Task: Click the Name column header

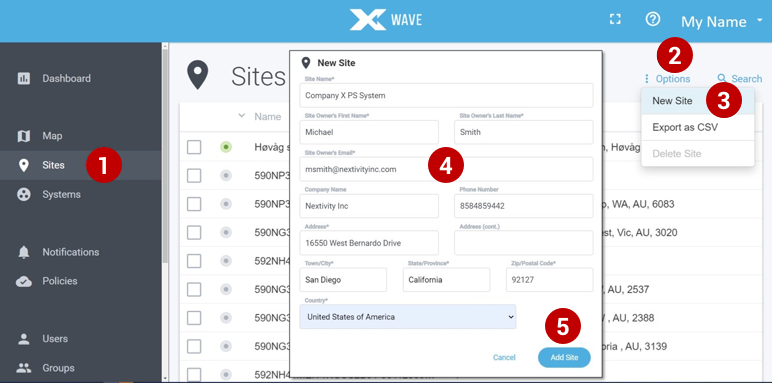Action: click(267, 117)
